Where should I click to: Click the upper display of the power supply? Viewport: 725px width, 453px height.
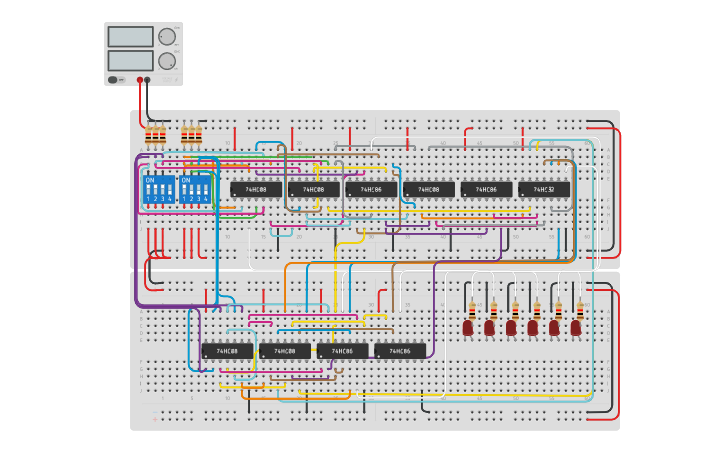click(129, 37)
